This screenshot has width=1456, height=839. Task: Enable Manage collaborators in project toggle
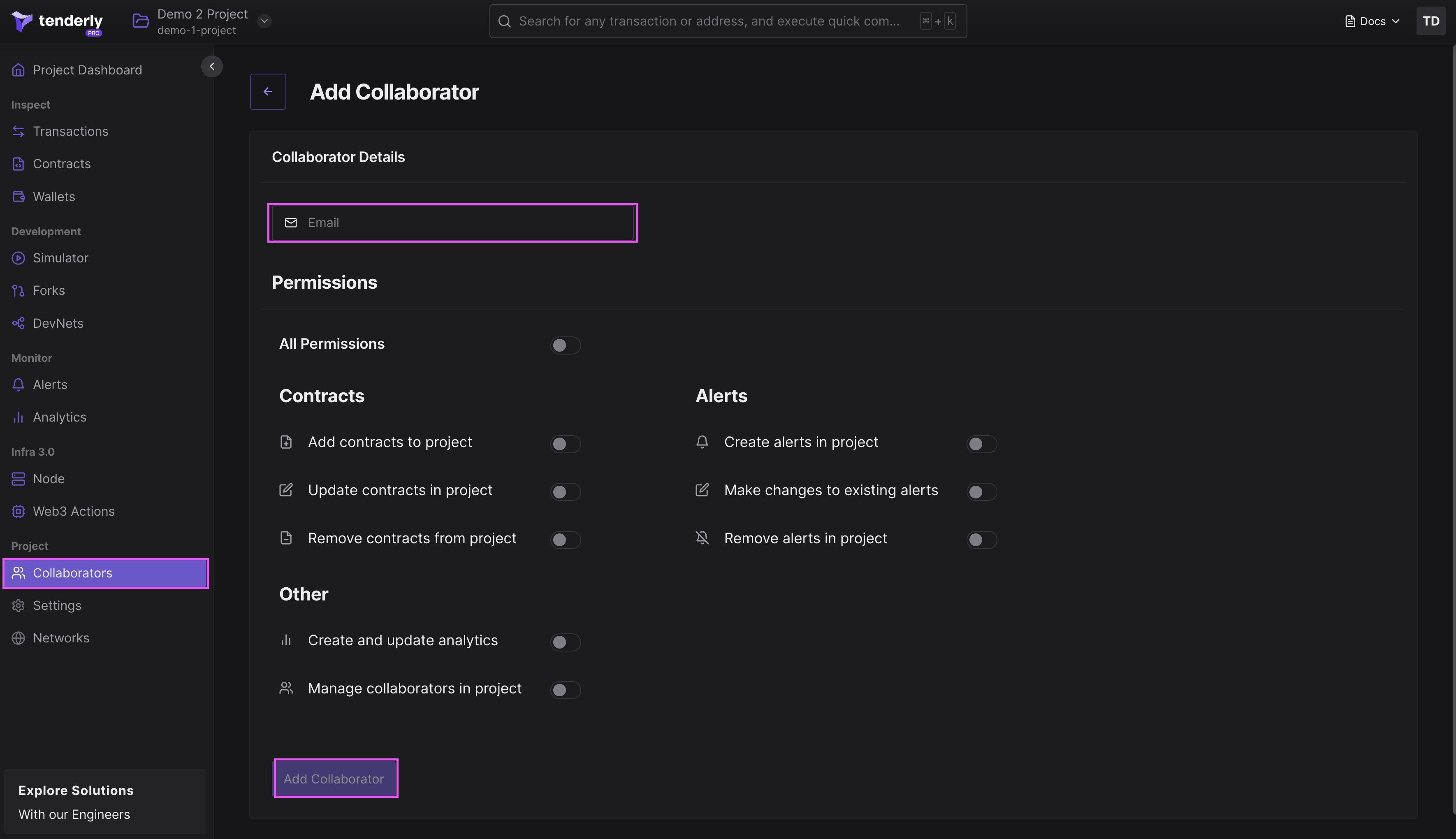click(565, 690)
